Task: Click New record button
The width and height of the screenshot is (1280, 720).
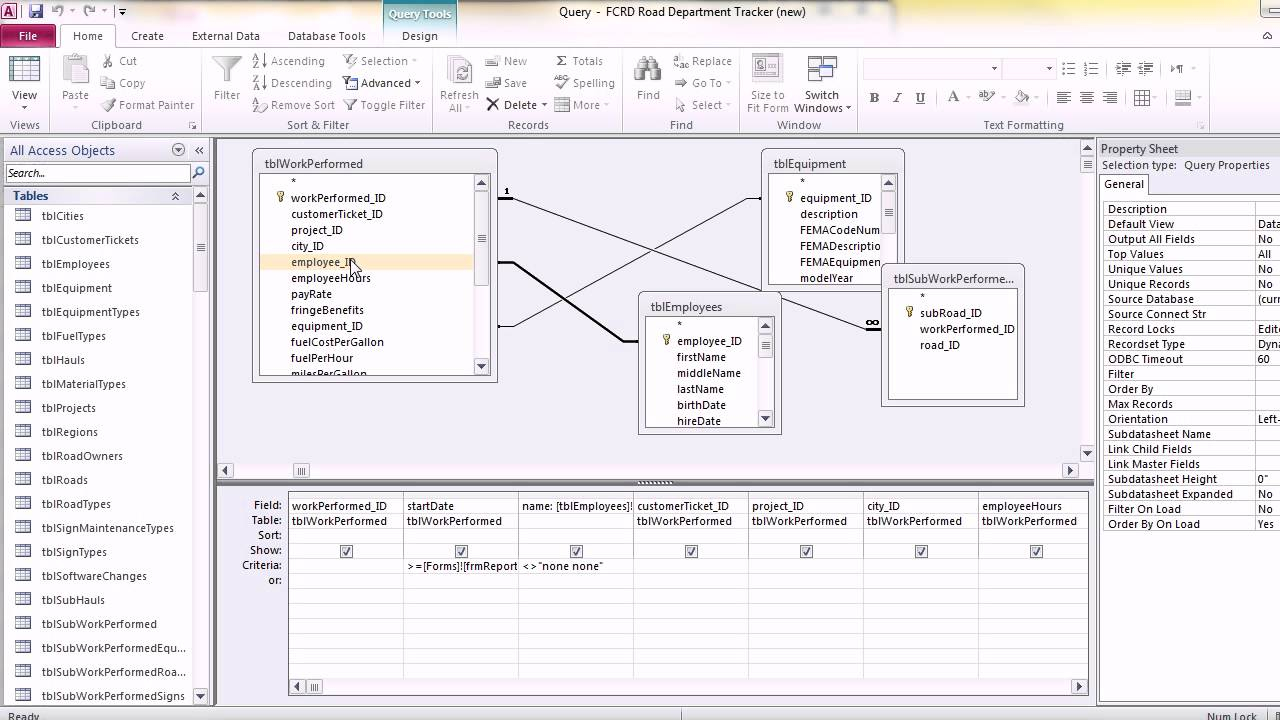Action: pyautogui.click(x=506, y=61)
